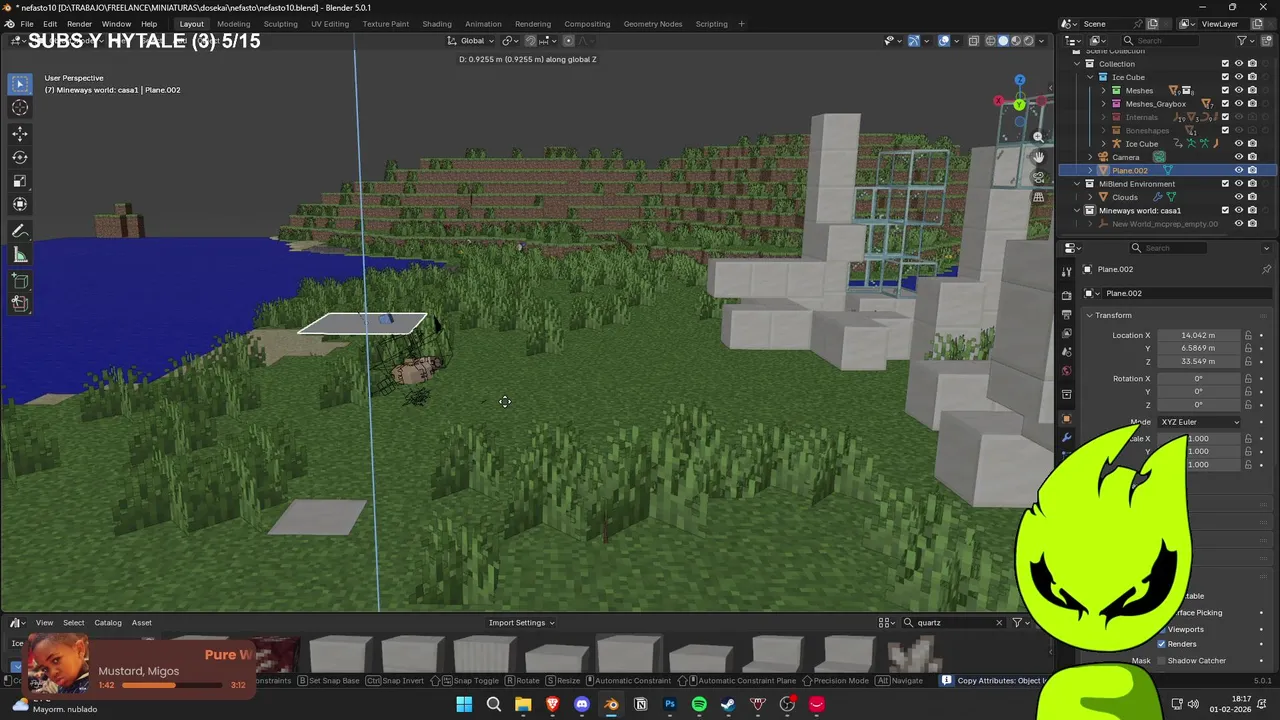Expand Camera item in outliner
The width and height of the screenshot is (1280, 720).
(x=1090, y=157)
